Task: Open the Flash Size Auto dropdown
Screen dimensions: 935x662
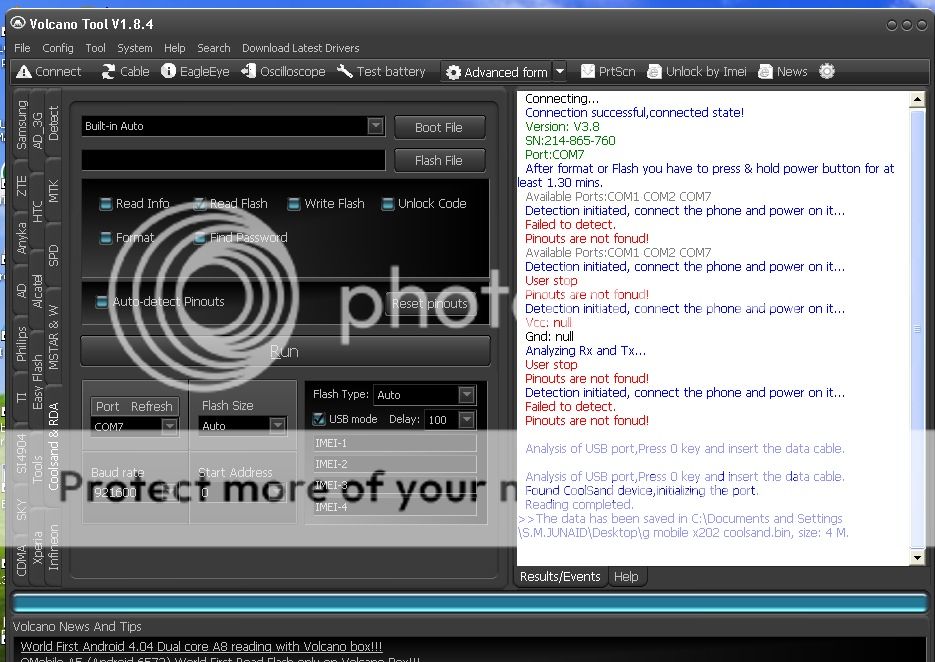Action: coord(277,425)
